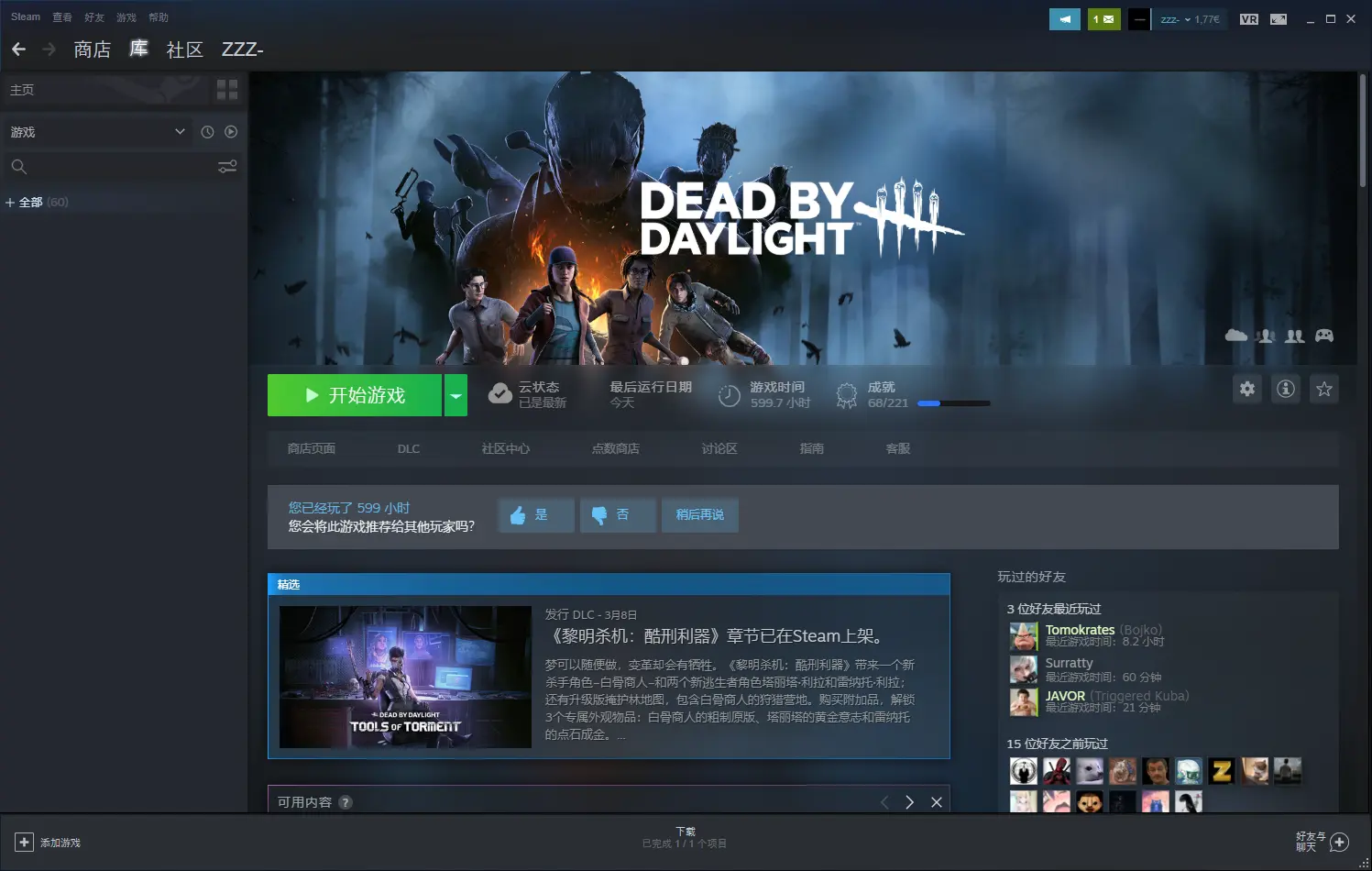
Task: Switch library to grid collections view
Action: pos(227,90)
